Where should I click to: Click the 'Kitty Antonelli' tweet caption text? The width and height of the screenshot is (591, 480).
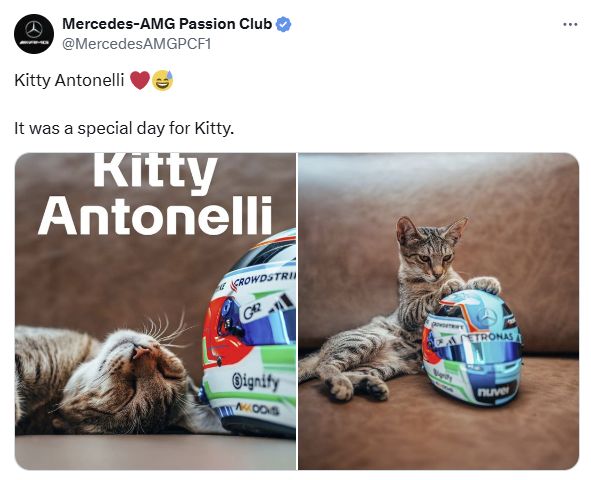click(69, 80)
